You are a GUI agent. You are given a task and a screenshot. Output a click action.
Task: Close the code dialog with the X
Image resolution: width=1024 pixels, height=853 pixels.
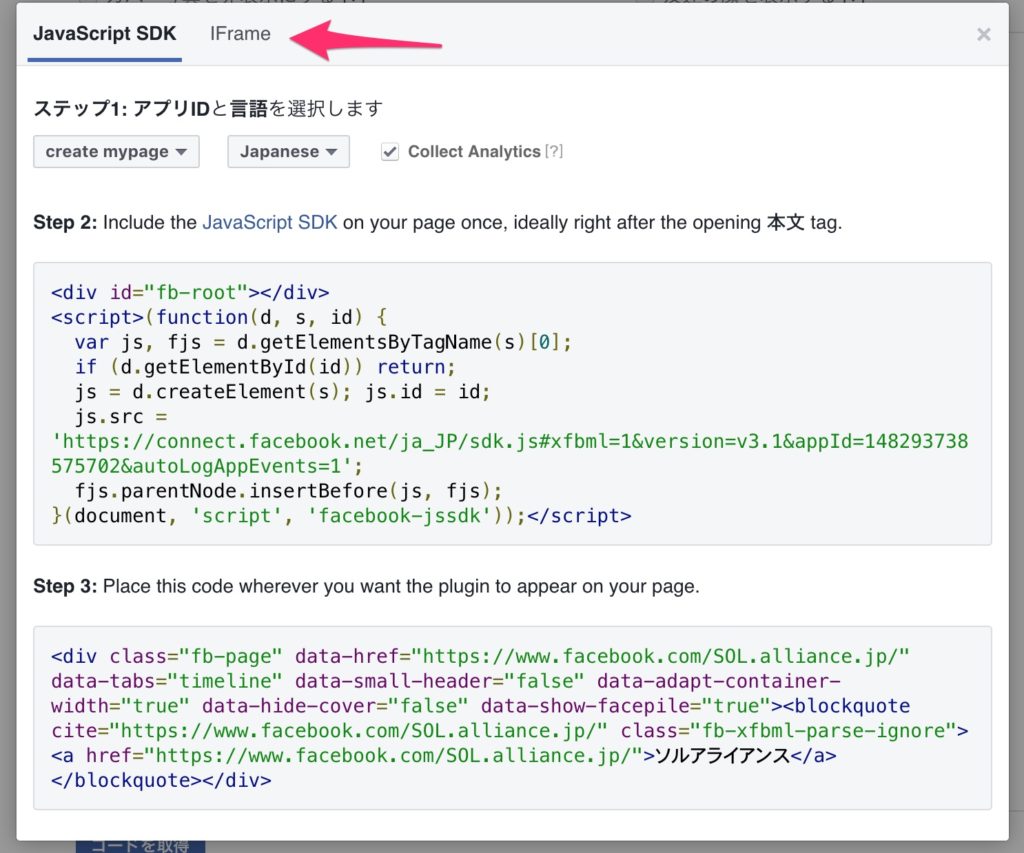(x=983, y=35)
